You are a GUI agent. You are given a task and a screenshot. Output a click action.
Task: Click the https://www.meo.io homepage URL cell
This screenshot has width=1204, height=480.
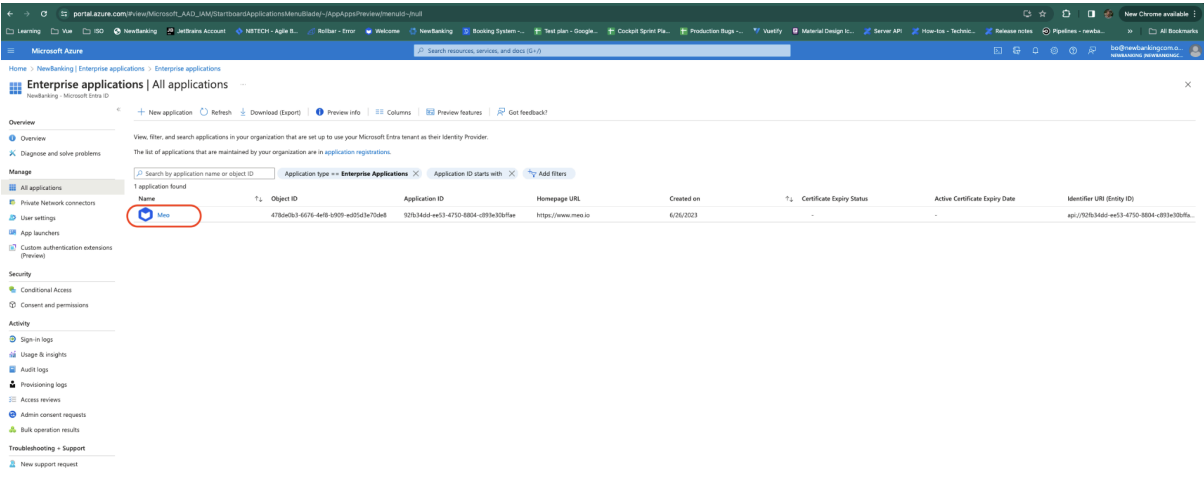tap(563, 215)
